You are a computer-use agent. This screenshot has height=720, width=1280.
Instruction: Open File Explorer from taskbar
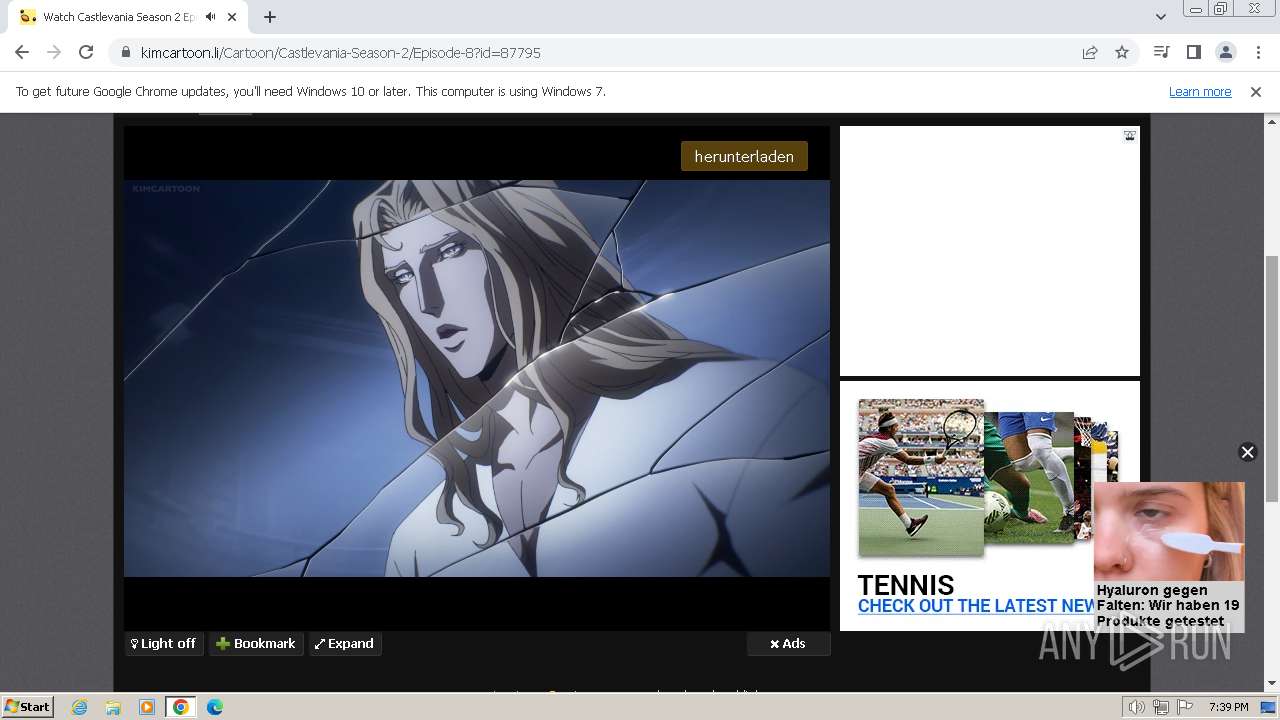[x=113, y=707]
